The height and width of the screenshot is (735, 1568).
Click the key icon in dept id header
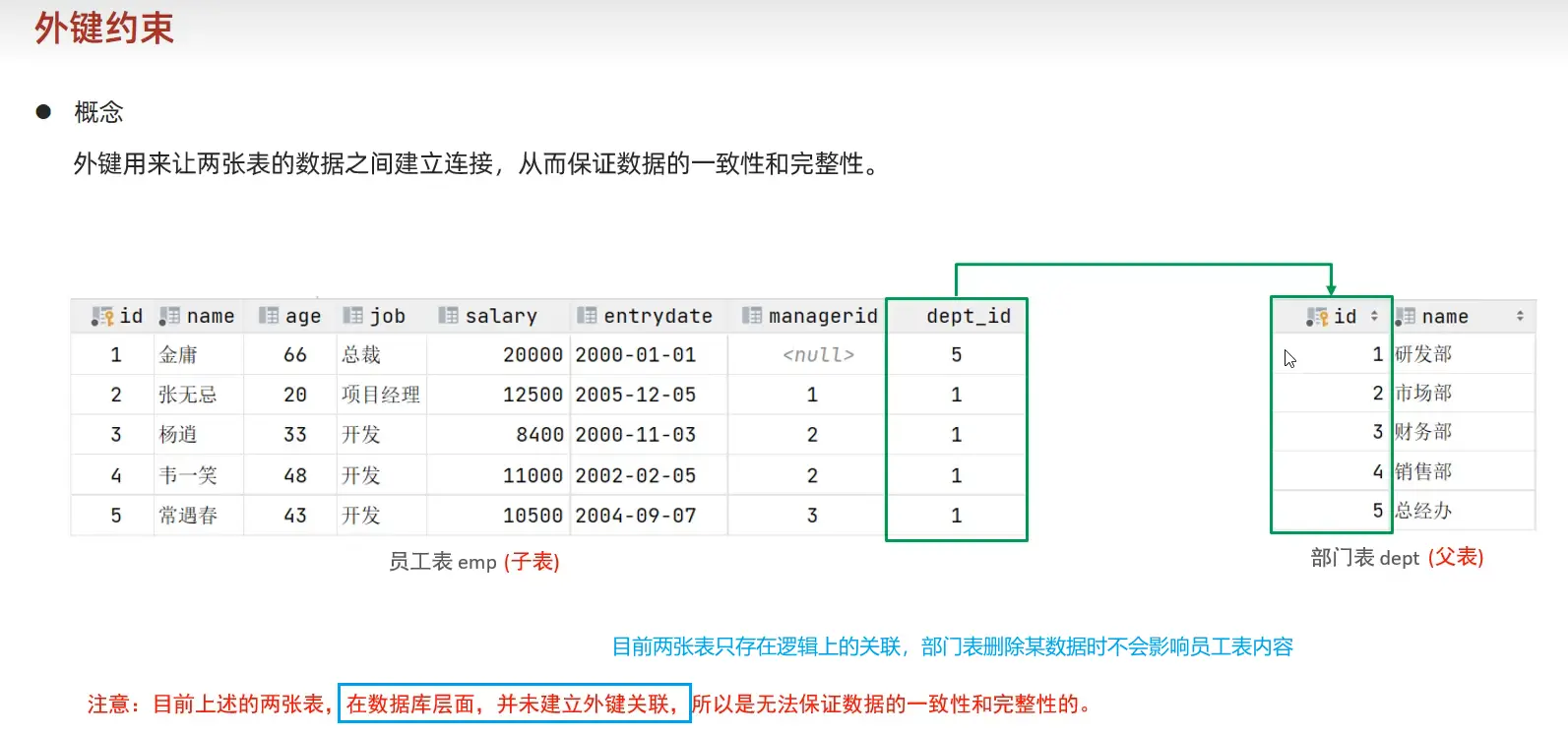(1317, 317)
